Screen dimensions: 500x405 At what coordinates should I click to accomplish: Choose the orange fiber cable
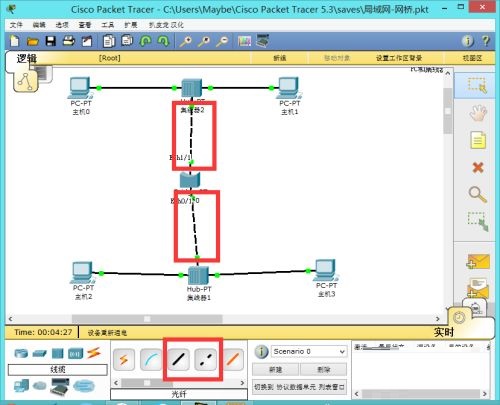tap(233, 360)
